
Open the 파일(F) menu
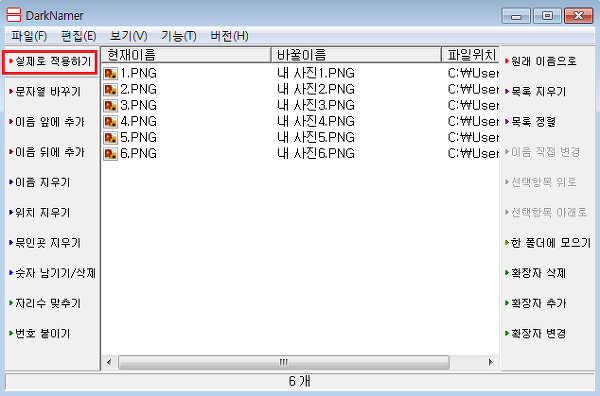(x=29, y=36)
